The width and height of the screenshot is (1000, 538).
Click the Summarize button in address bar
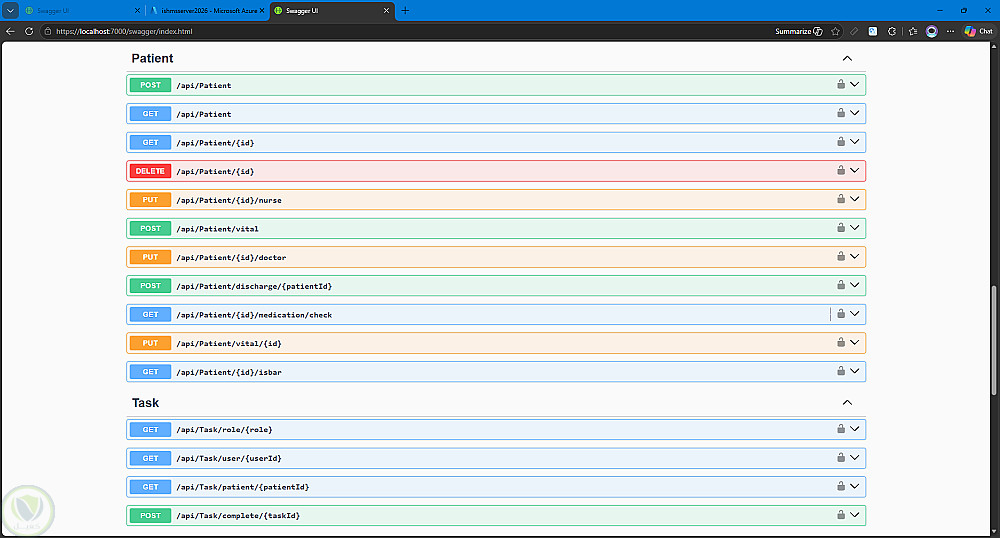click(798, 31)
